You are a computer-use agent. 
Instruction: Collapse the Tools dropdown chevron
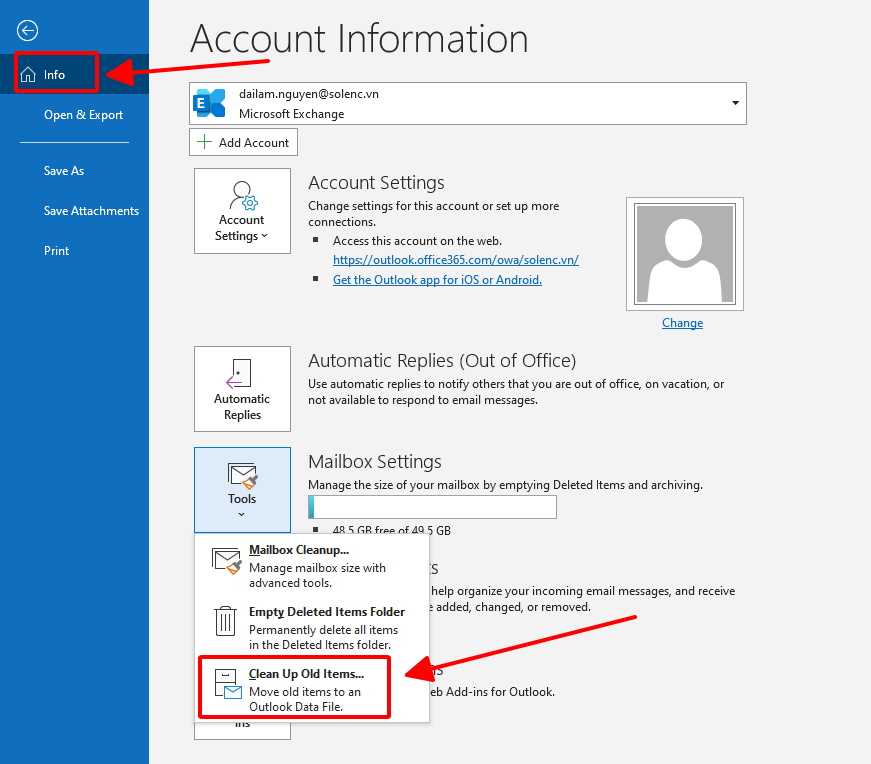242,515
